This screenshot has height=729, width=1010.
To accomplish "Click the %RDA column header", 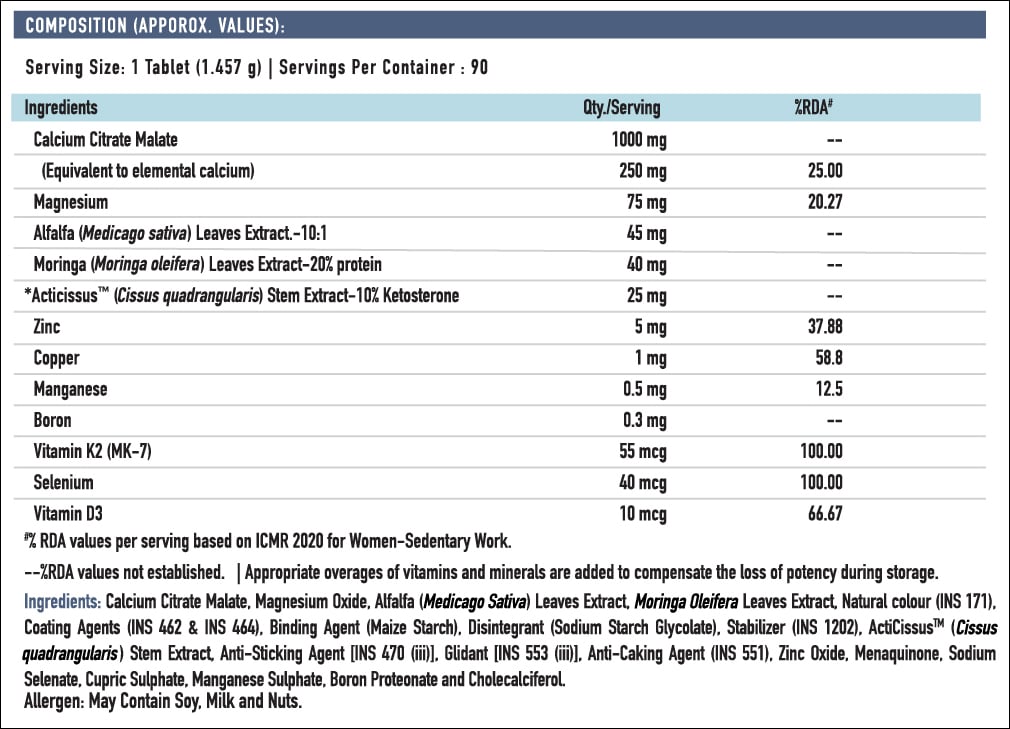I will (x=813, y=108).
